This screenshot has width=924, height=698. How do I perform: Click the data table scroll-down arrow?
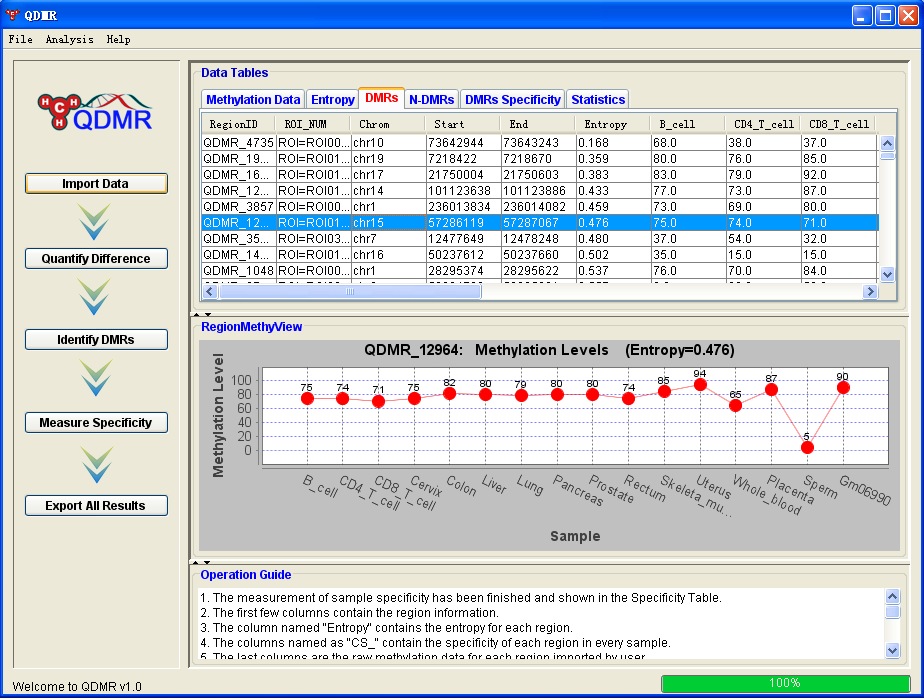point(887,274)
